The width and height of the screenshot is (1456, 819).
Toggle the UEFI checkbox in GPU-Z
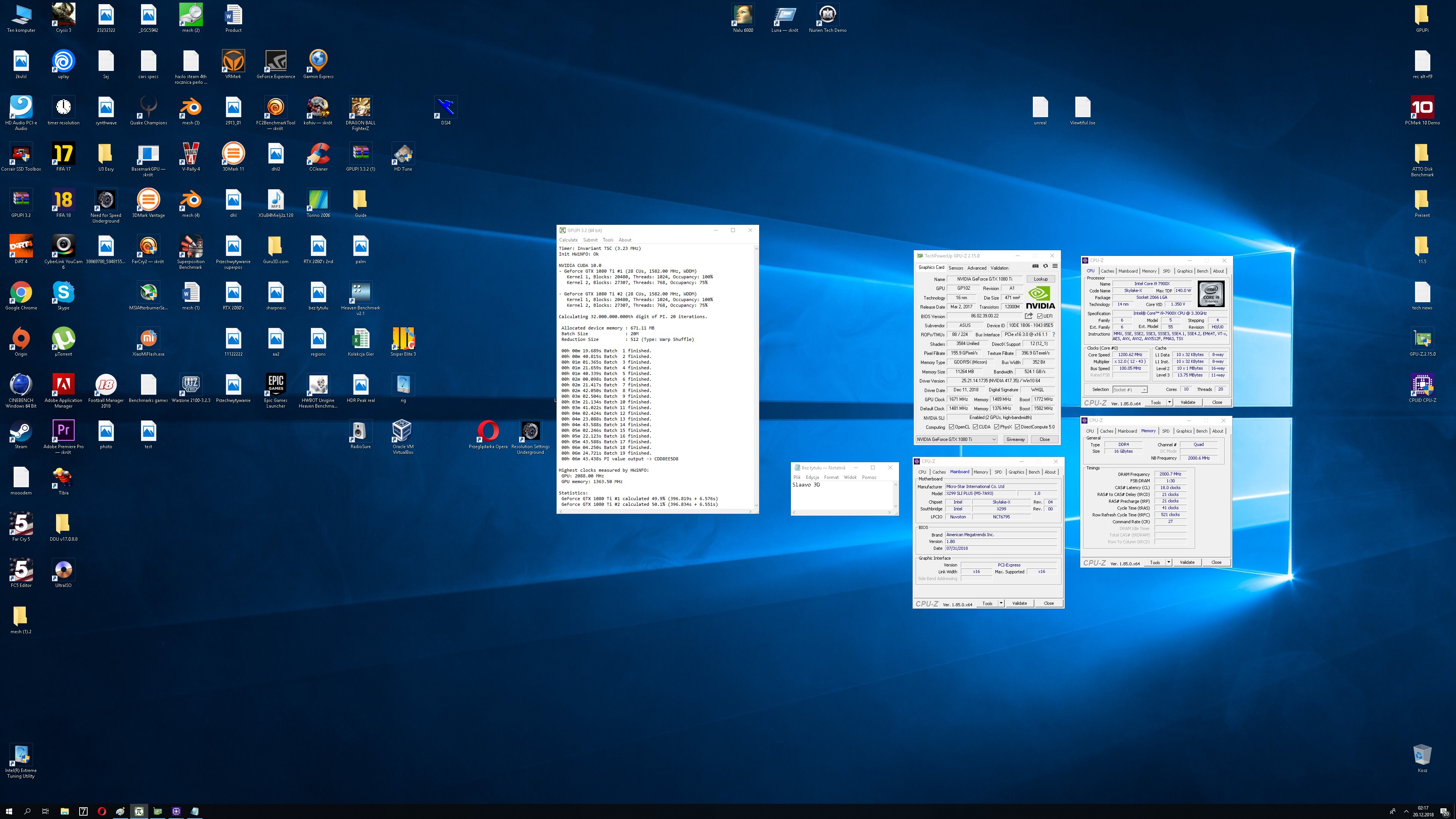coord(1039,316)
